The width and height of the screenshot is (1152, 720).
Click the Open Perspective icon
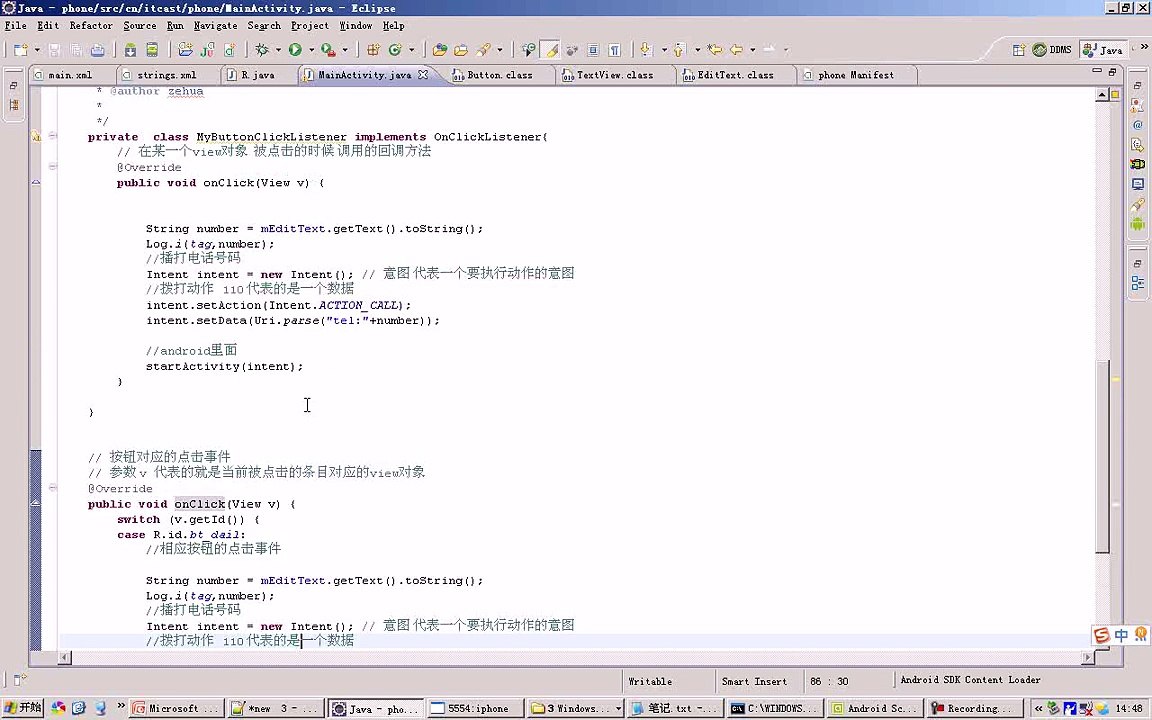[1019, 50]
